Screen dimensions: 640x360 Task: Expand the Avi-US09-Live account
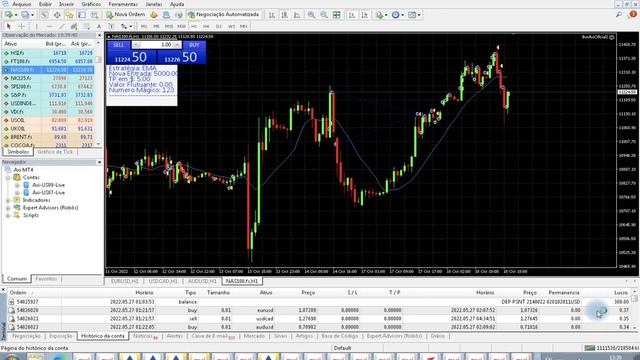pyautogui.click(x=18, y=185)
